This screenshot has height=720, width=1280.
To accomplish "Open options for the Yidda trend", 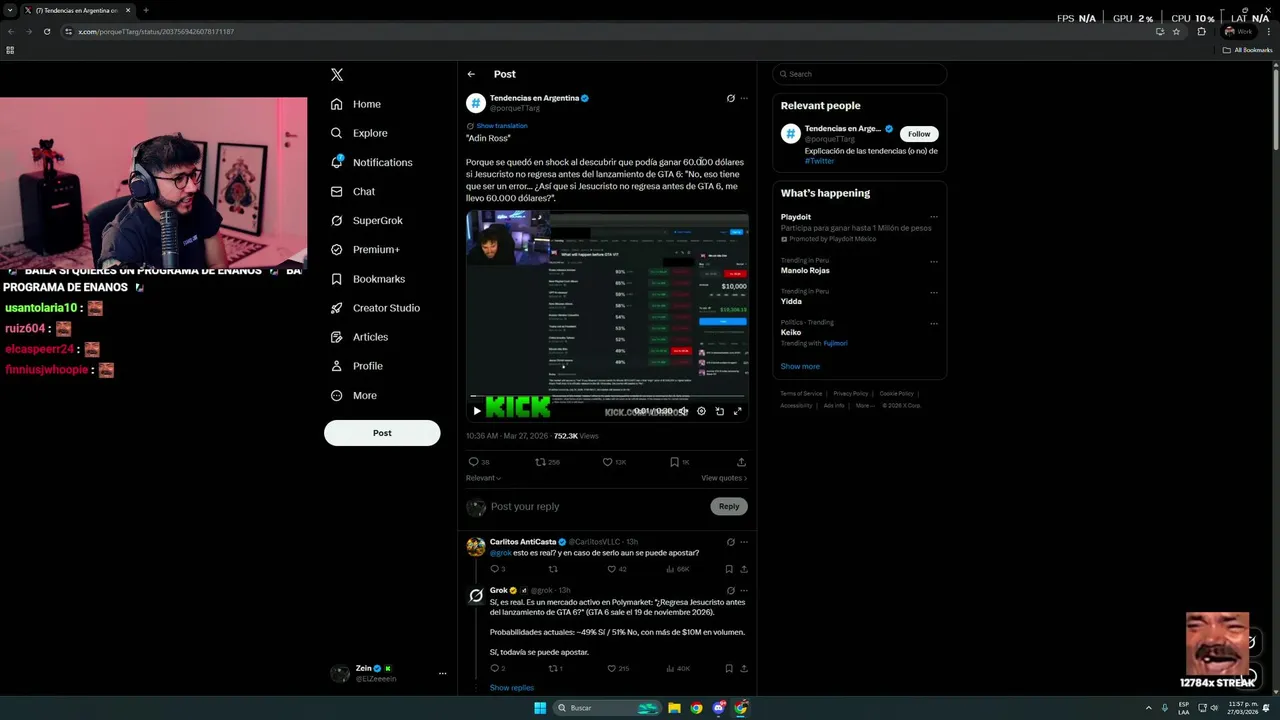I will point(934,292).
